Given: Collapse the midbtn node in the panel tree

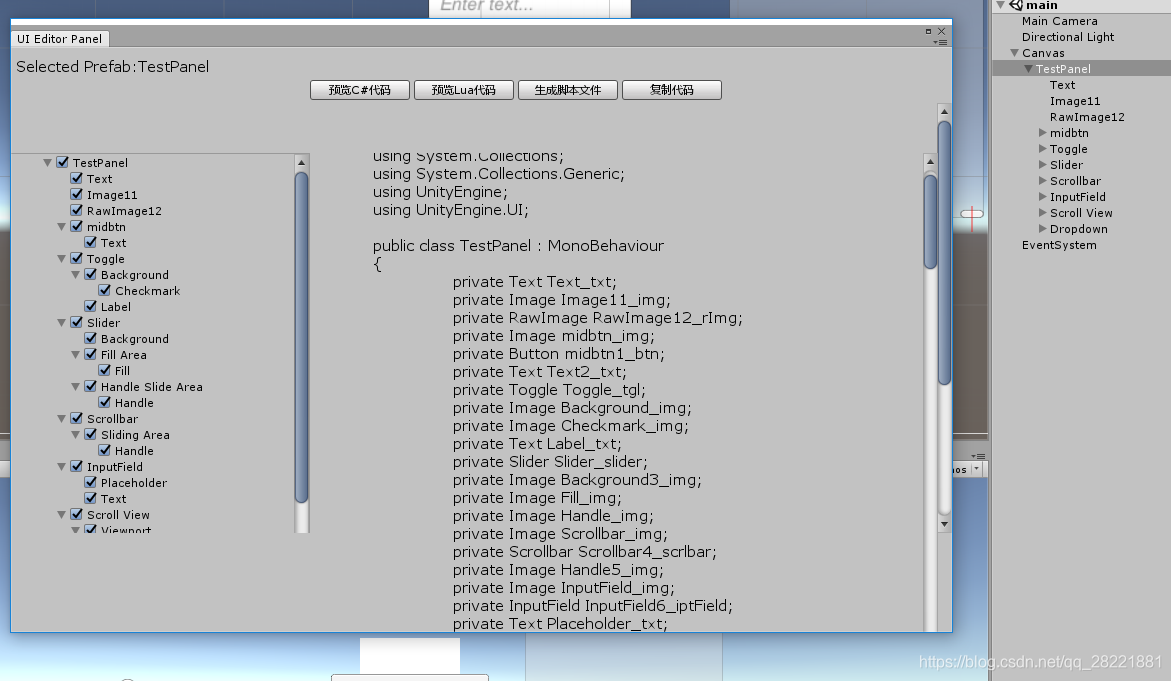Looking at the screenshot, I should click(x=62, y=227).
